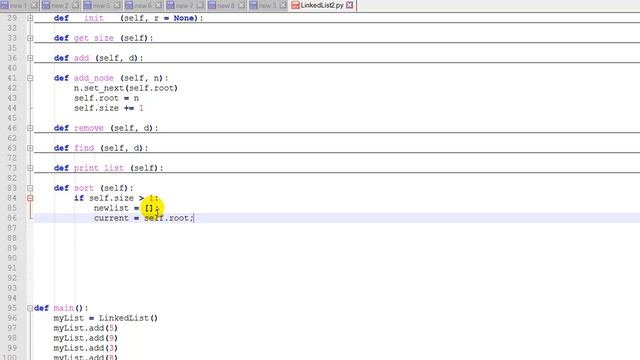Place cursor on empty line 92
Viewport: 640px width, 360px height.
337,278
